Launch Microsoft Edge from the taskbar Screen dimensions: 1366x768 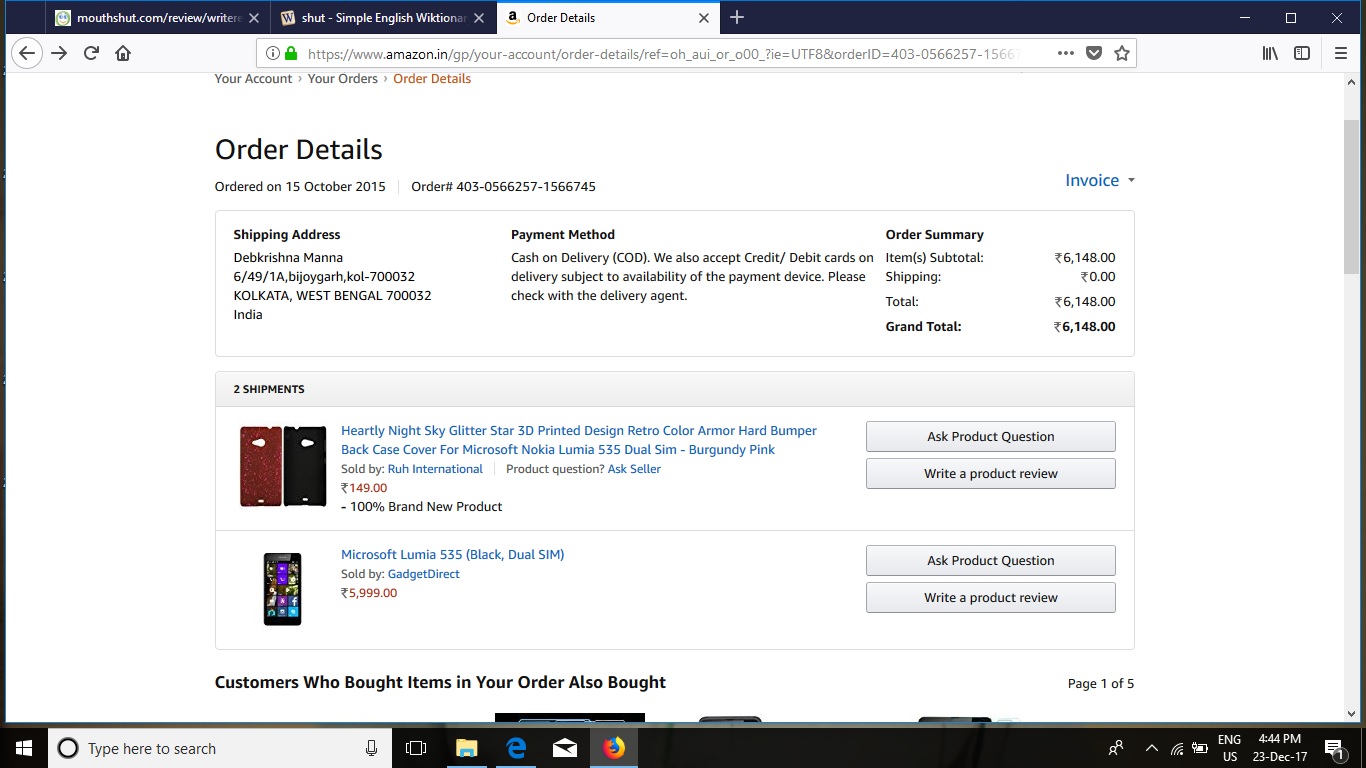pos(516,748)
